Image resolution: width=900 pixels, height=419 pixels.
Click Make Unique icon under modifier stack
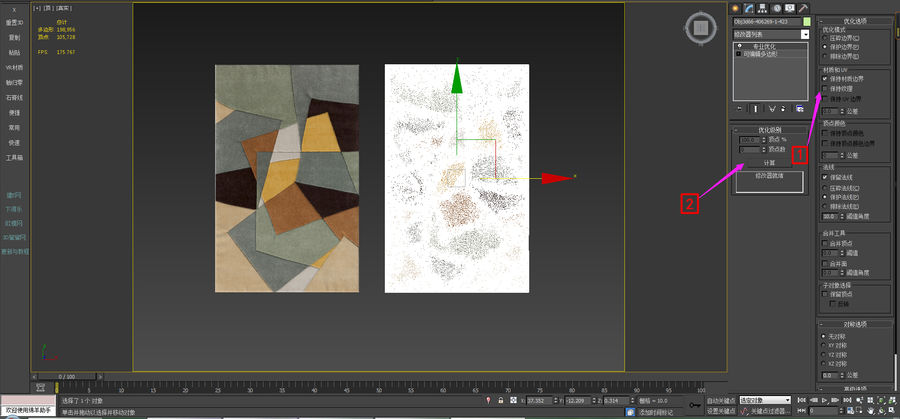pos(772,108)
